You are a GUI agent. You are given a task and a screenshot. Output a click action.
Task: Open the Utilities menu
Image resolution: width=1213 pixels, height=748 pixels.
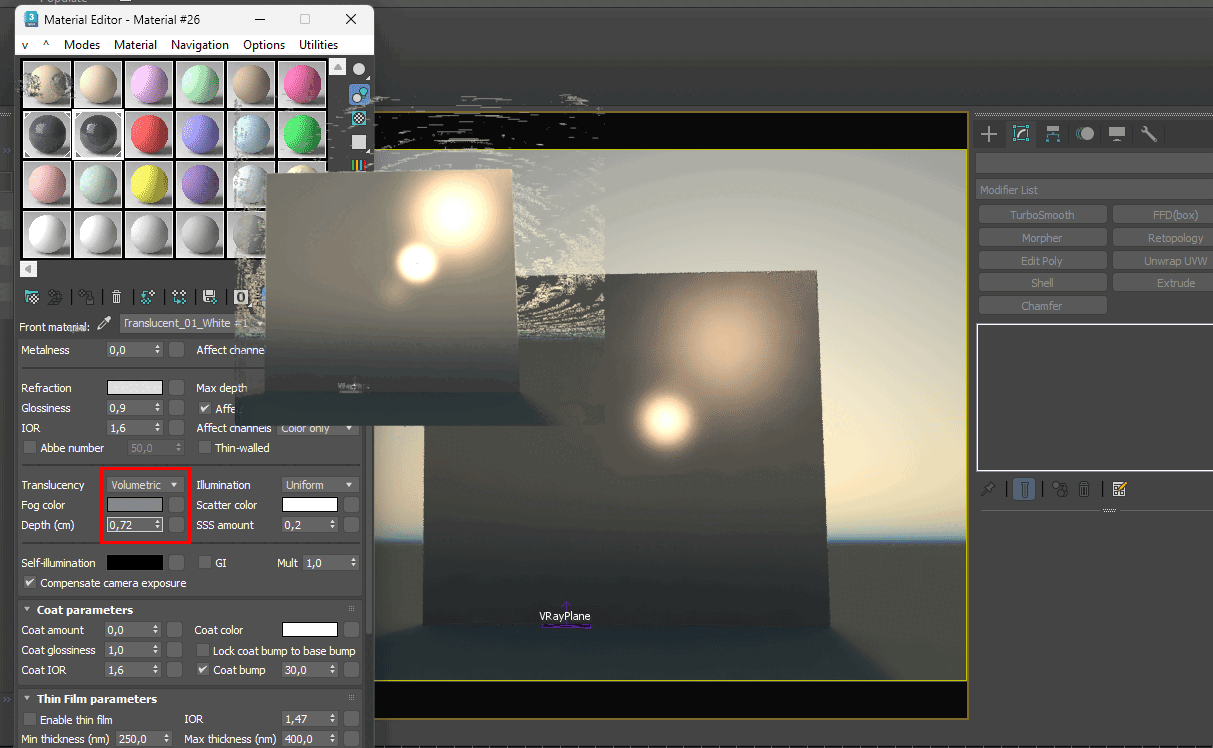319,45
